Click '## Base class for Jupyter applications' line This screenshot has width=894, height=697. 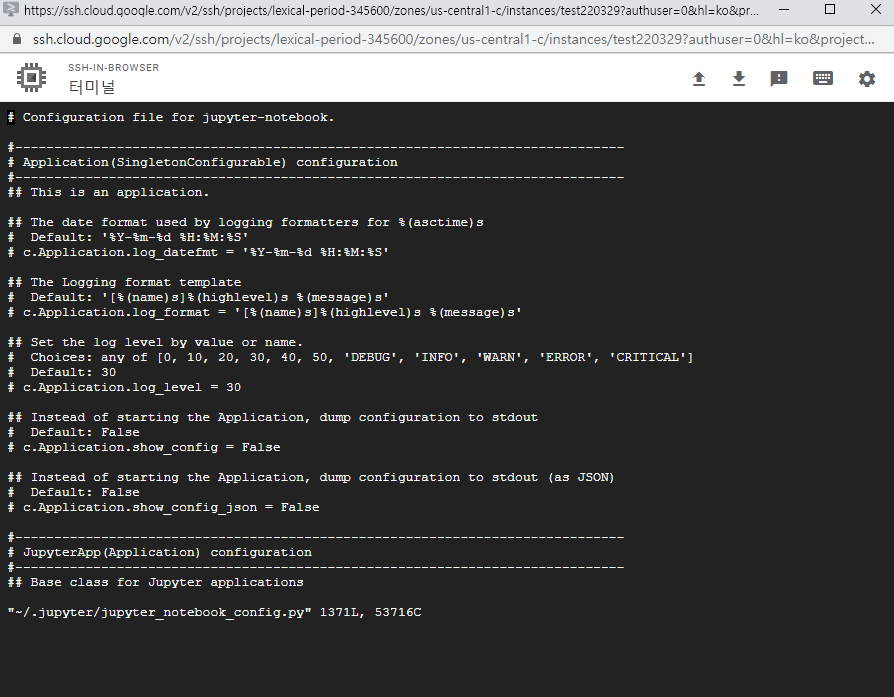click(156, 582)
